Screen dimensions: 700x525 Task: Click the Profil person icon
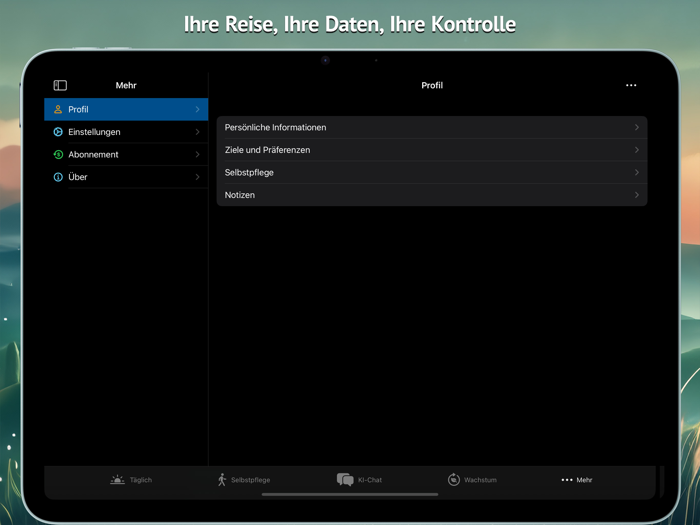(x=58, y=109)
